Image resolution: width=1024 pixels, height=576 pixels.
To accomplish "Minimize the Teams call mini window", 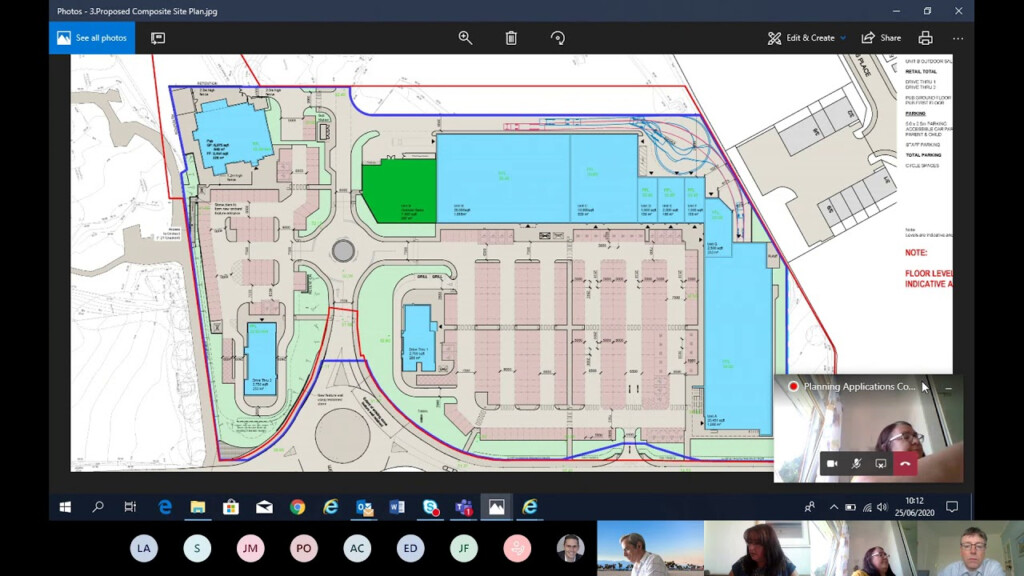I will click(949, 387).
